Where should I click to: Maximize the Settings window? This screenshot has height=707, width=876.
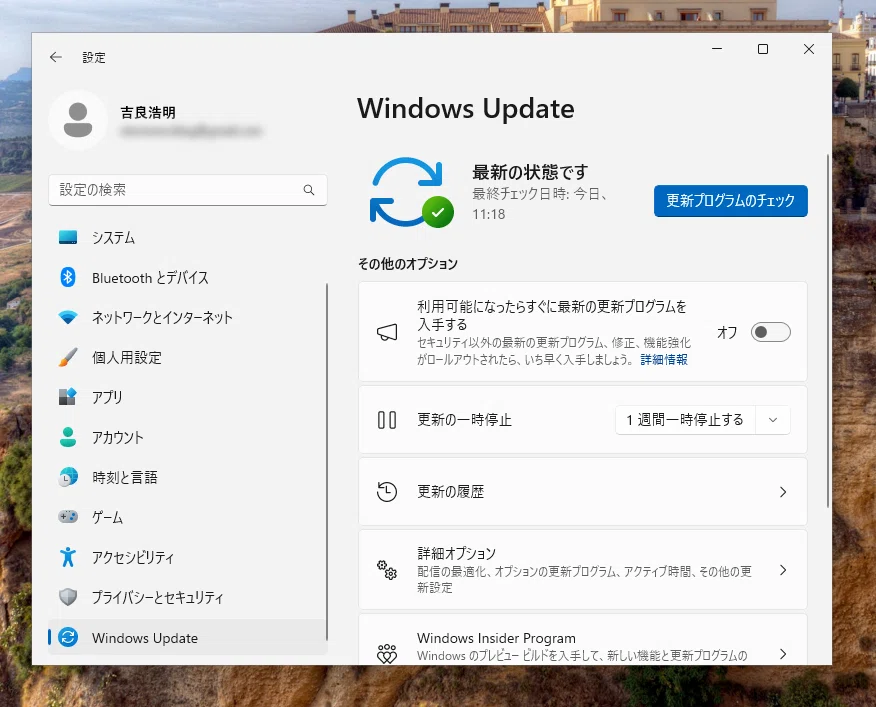point(763,49)
